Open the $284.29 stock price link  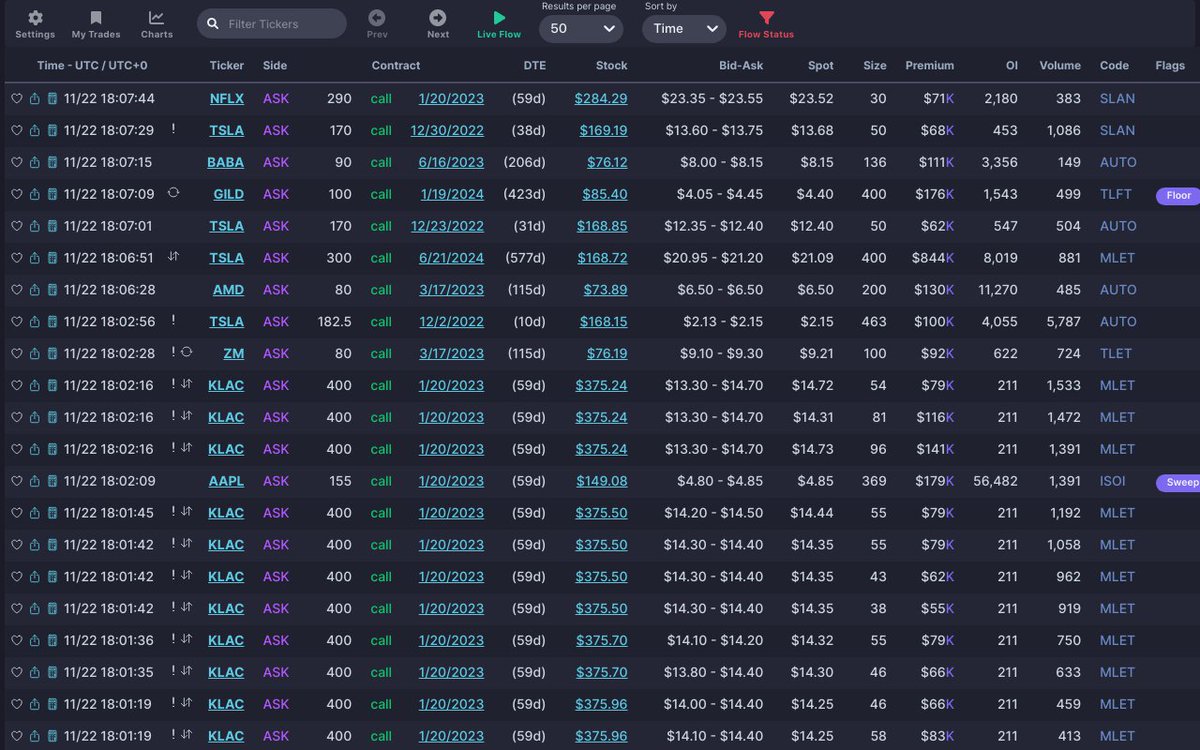601,99
